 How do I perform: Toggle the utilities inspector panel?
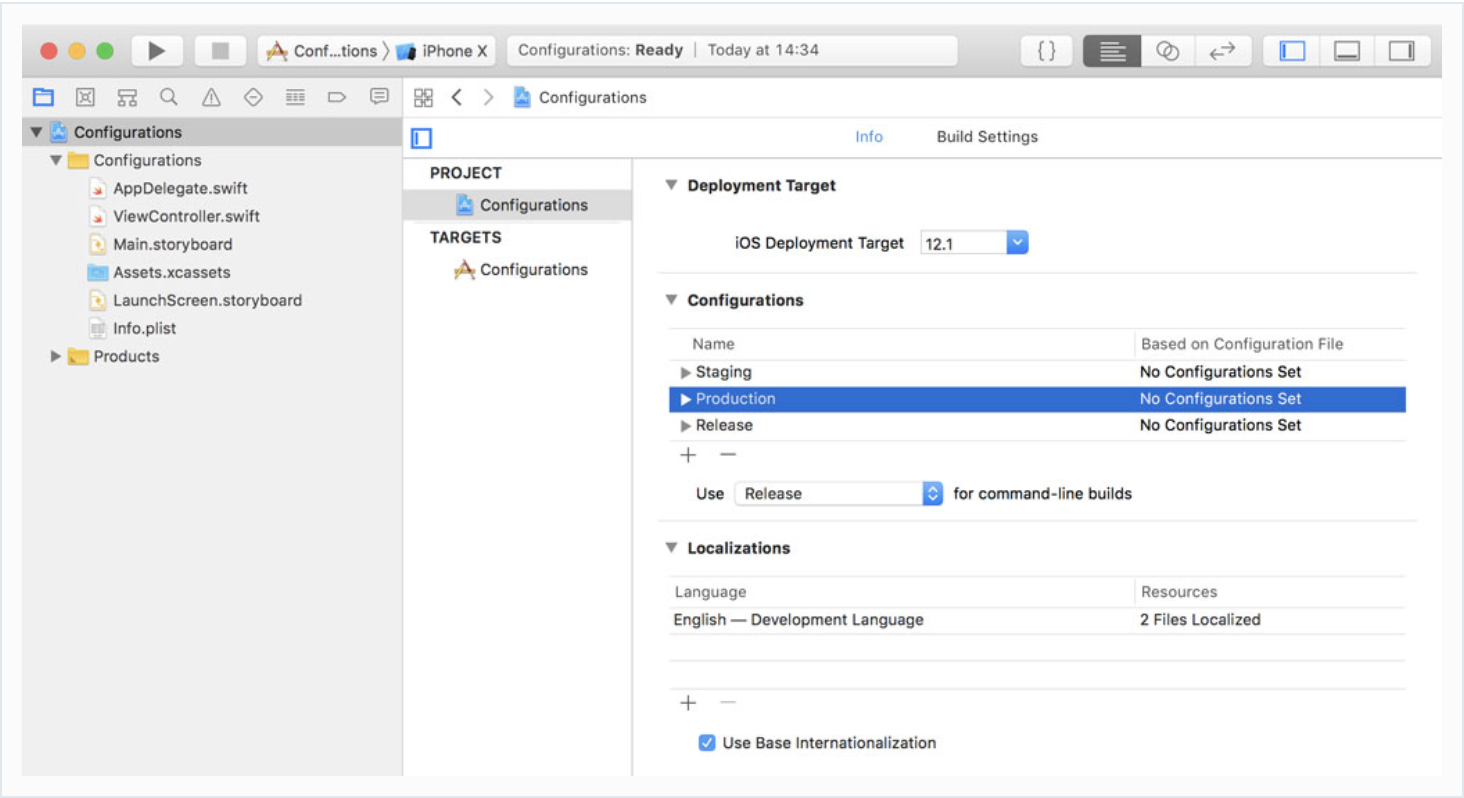click(1402, 51)
